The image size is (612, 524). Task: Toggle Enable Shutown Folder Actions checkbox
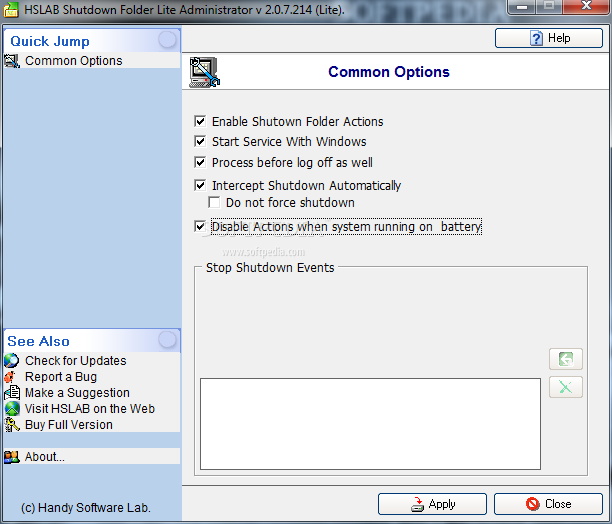[200, 121]
